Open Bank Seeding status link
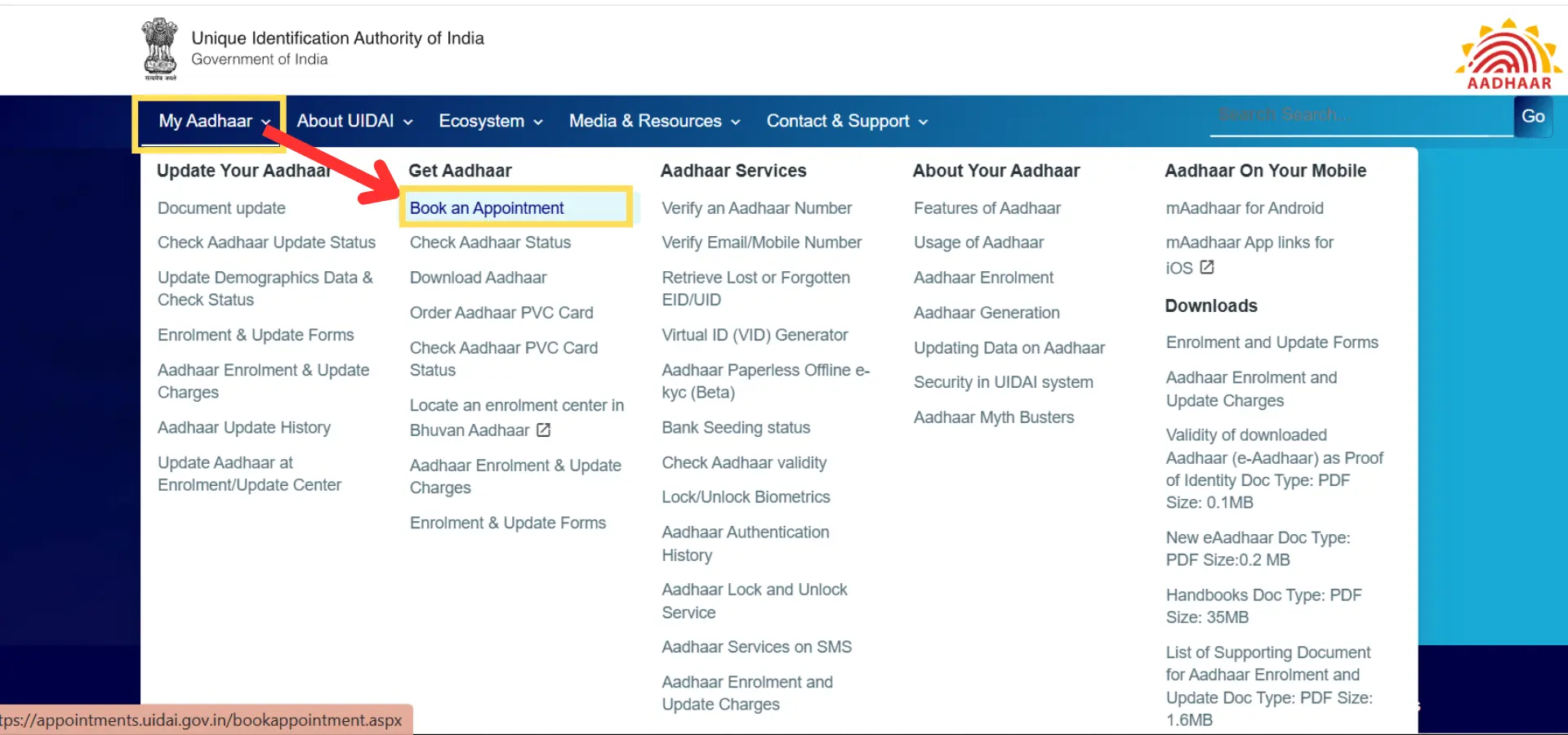This screenshot has height=735, width=1568. point(736,427)
